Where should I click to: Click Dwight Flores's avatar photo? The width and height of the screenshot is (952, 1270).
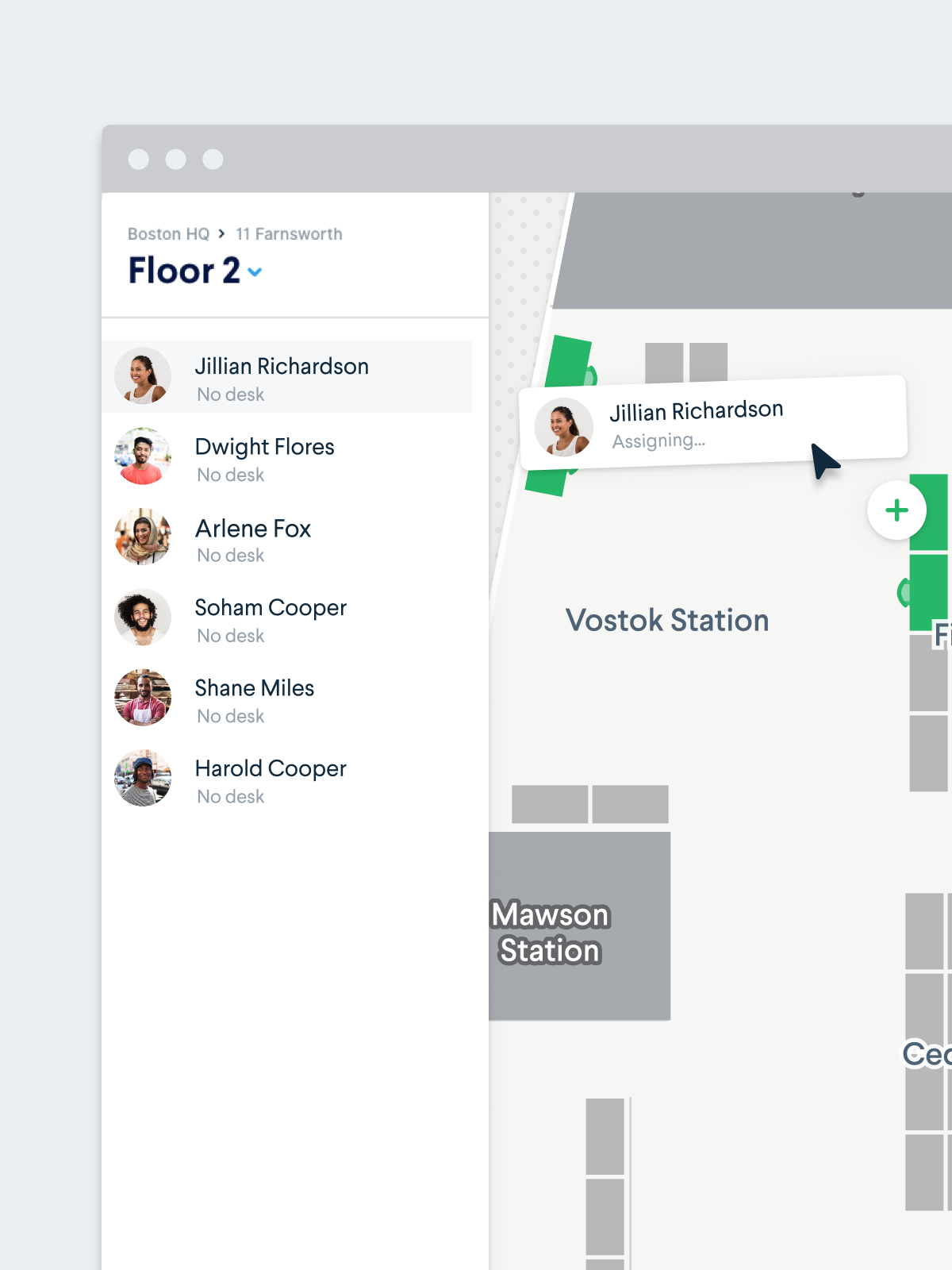coord(143,456)
